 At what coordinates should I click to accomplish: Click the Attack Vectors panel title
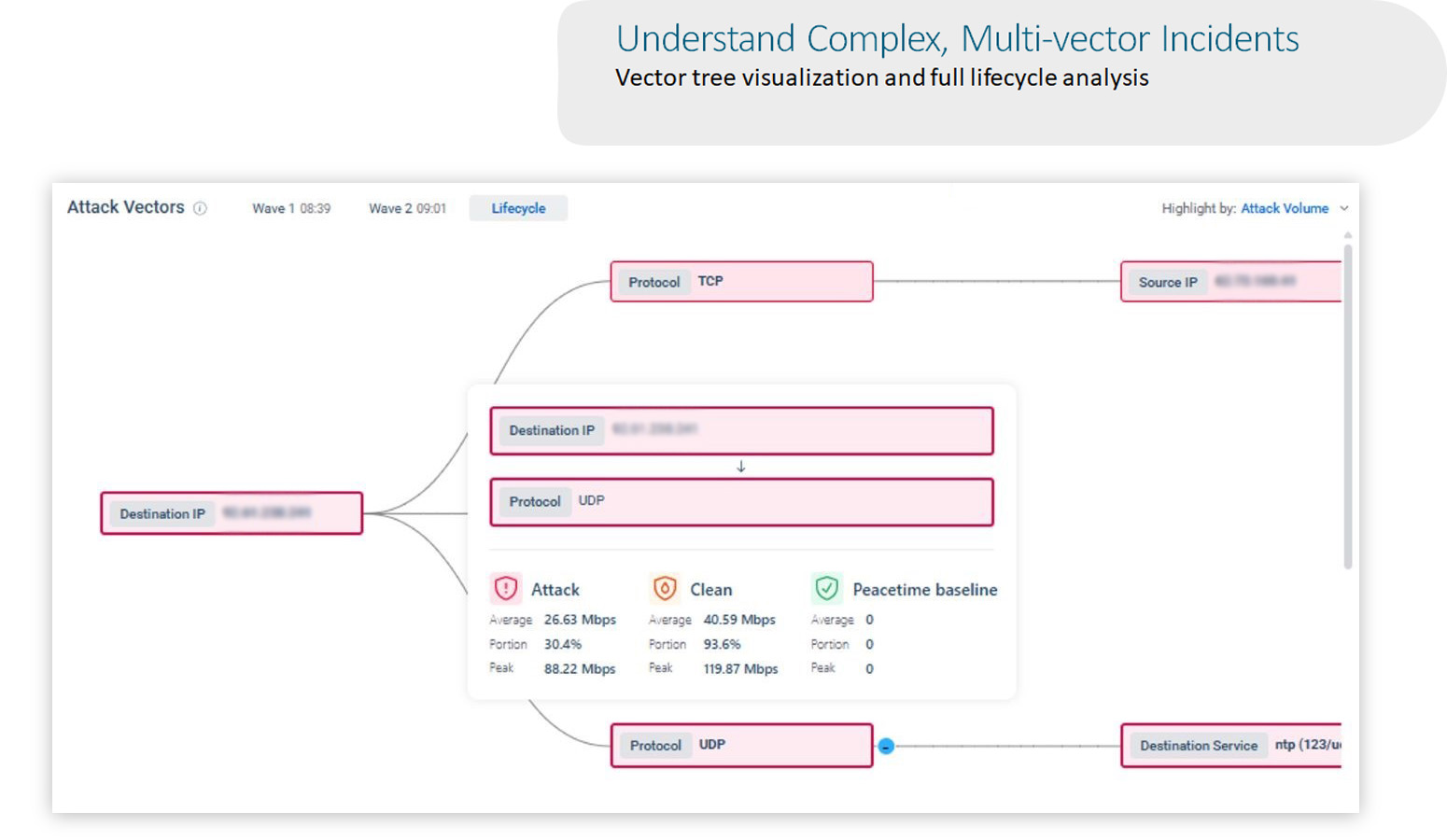coord(126,207)
